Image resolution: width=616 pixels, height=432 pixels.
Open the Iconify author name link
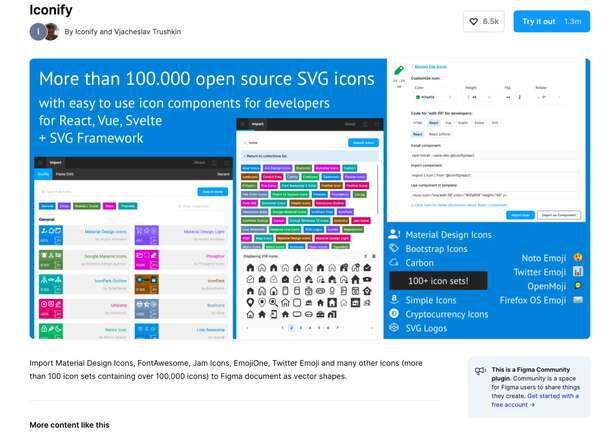(x=86, y=32)
